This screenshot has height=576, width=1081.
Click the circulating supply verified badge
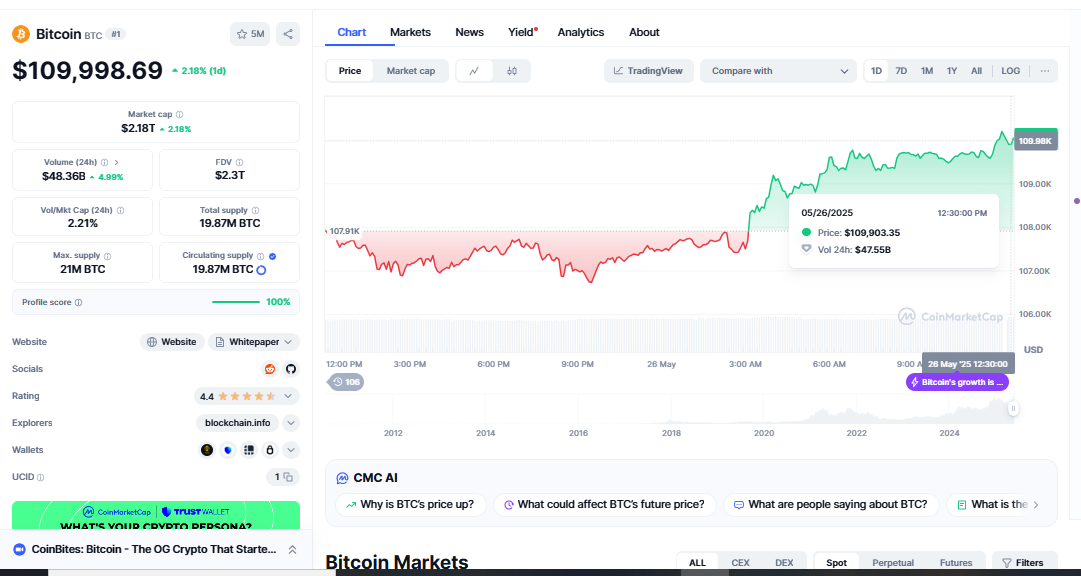tap(272, 256)
